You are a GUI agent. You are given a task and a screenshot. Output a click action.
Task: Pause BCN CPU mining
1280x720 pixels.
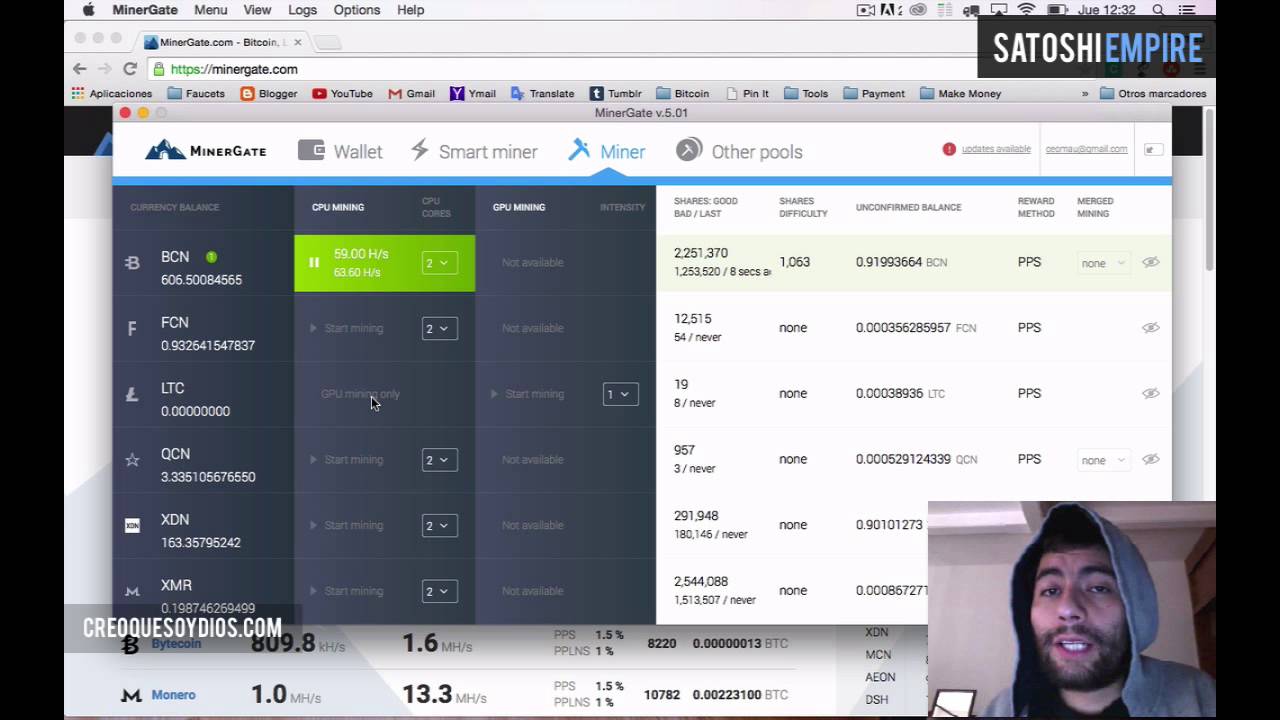point(314,263)
